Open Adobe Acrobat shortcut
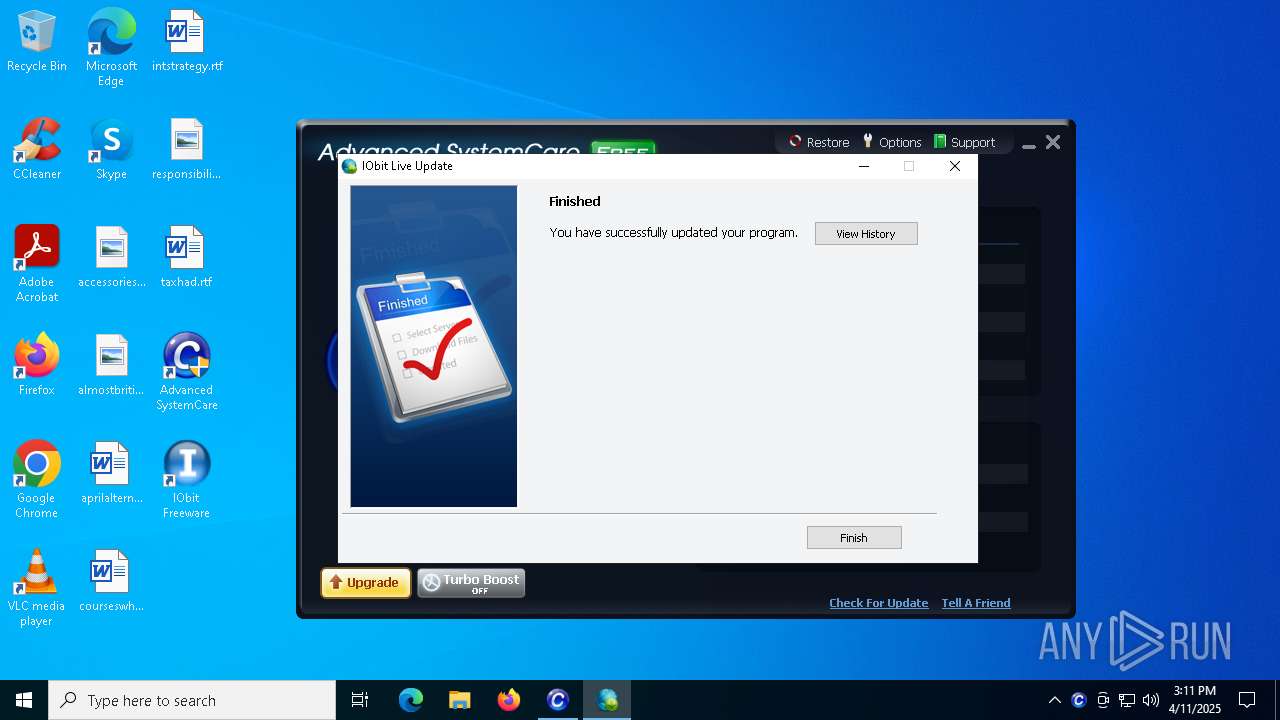 coord(37,263)
